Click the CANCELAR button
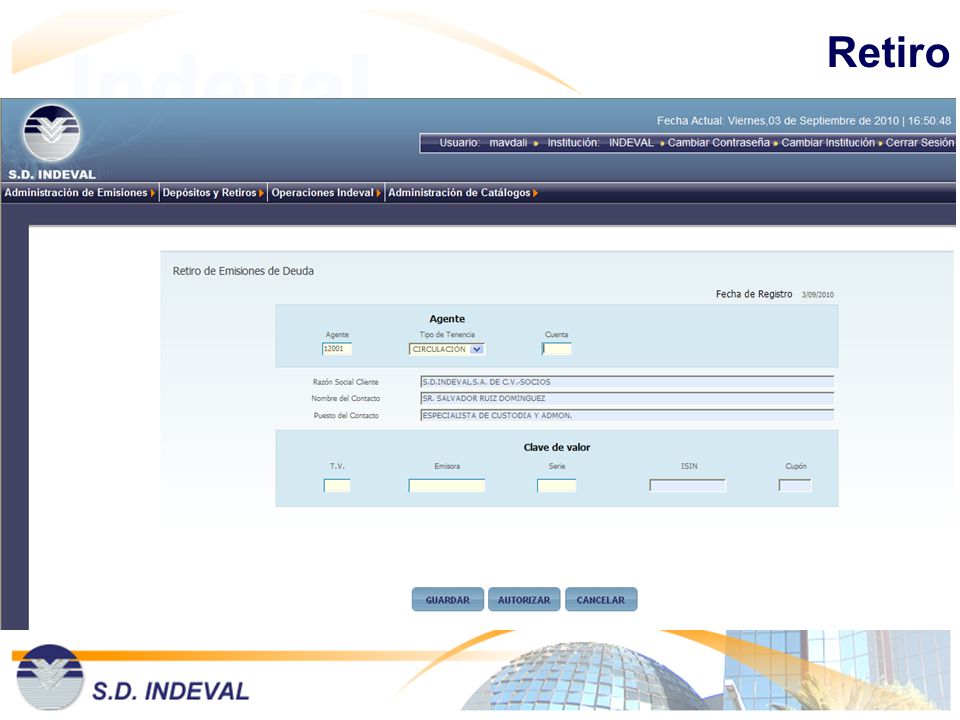 (601, 600)
